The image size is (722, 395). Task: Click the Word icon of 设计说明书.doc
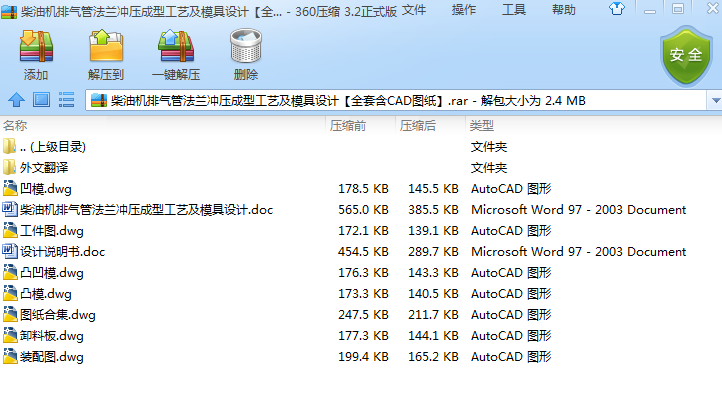click(10, 251)
